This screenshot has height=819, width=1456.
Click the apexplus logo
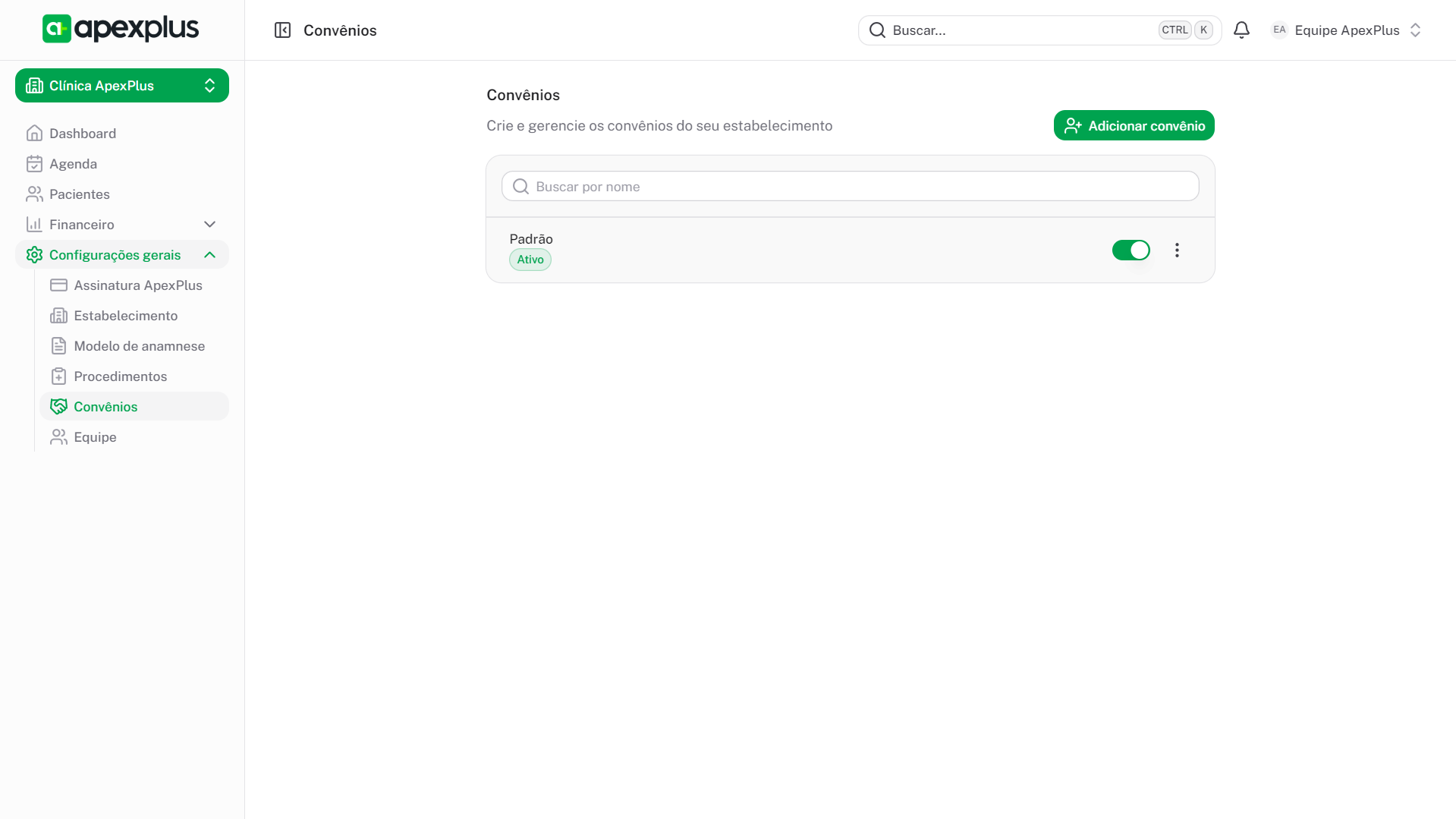click(x=121, y=29)
